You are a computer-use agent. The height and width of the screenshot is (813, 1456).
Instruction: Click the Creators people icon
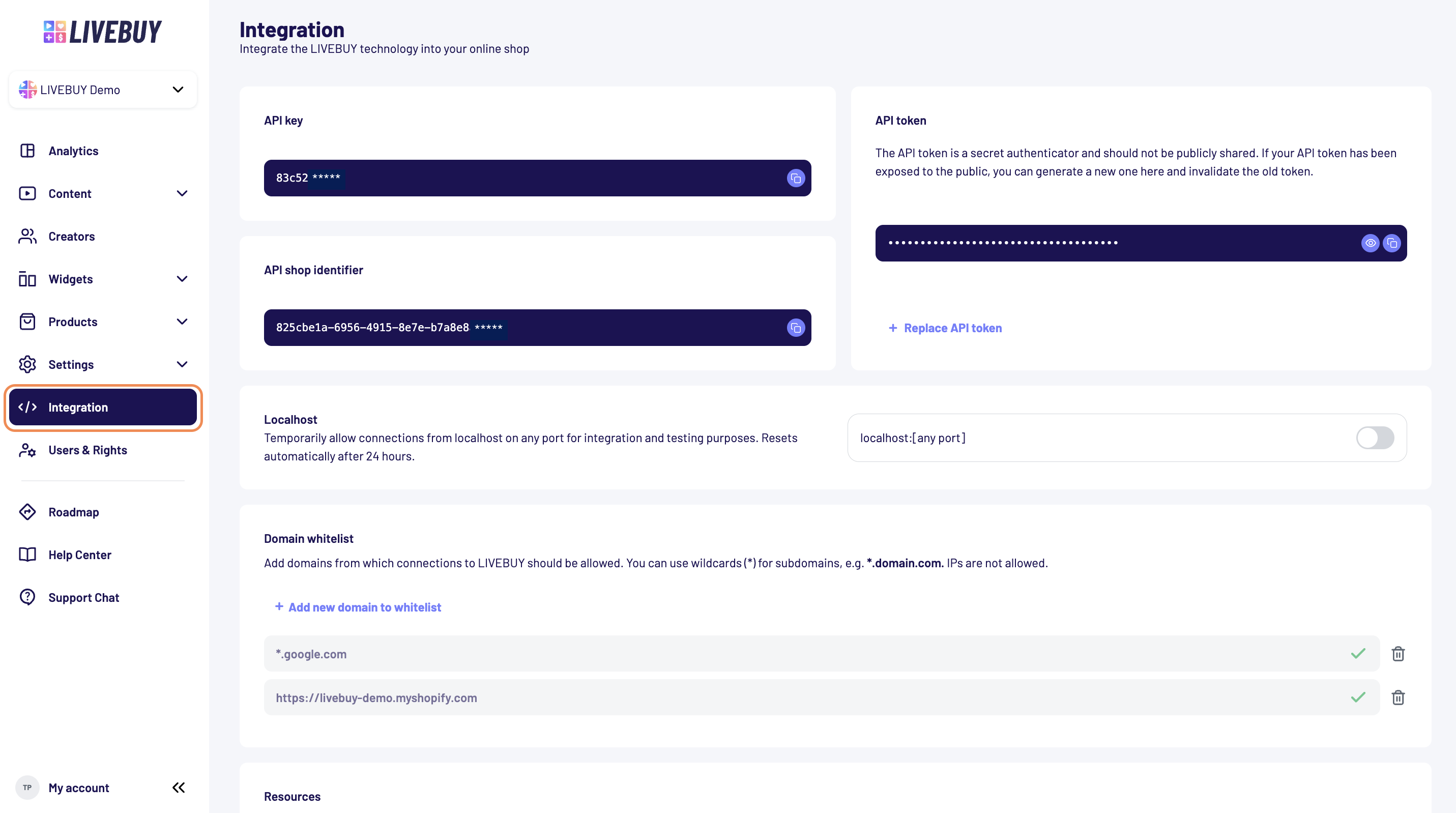tap(27, 237)
